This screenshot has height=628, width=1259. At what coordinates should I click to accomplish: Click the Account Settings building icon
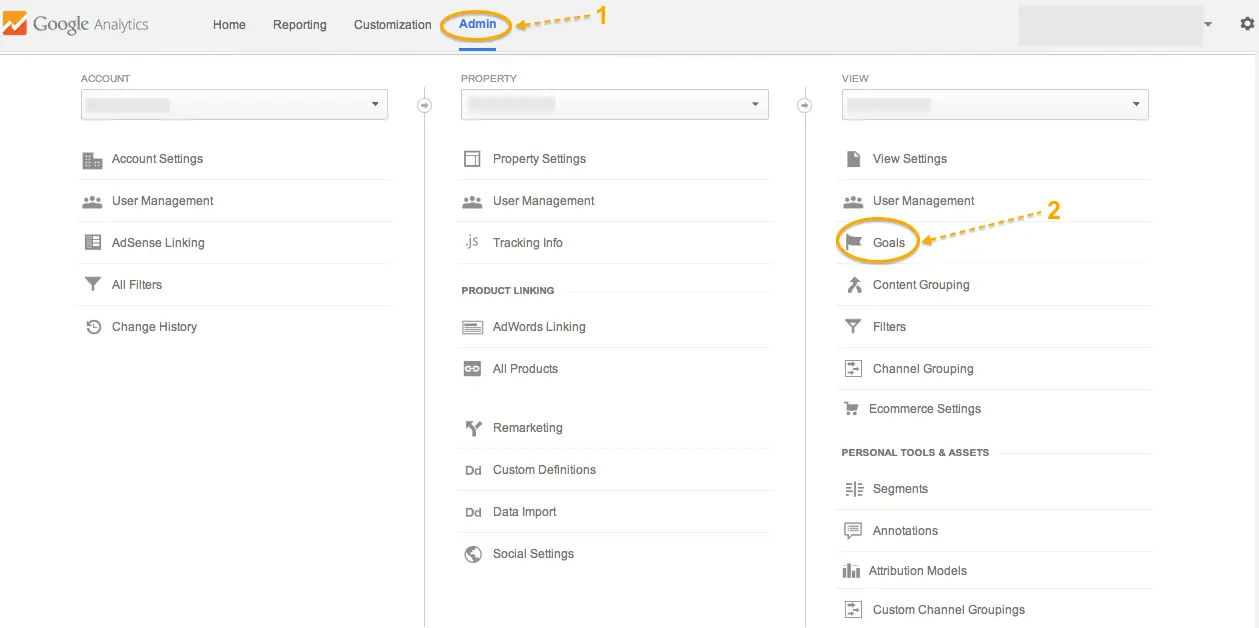92,160
